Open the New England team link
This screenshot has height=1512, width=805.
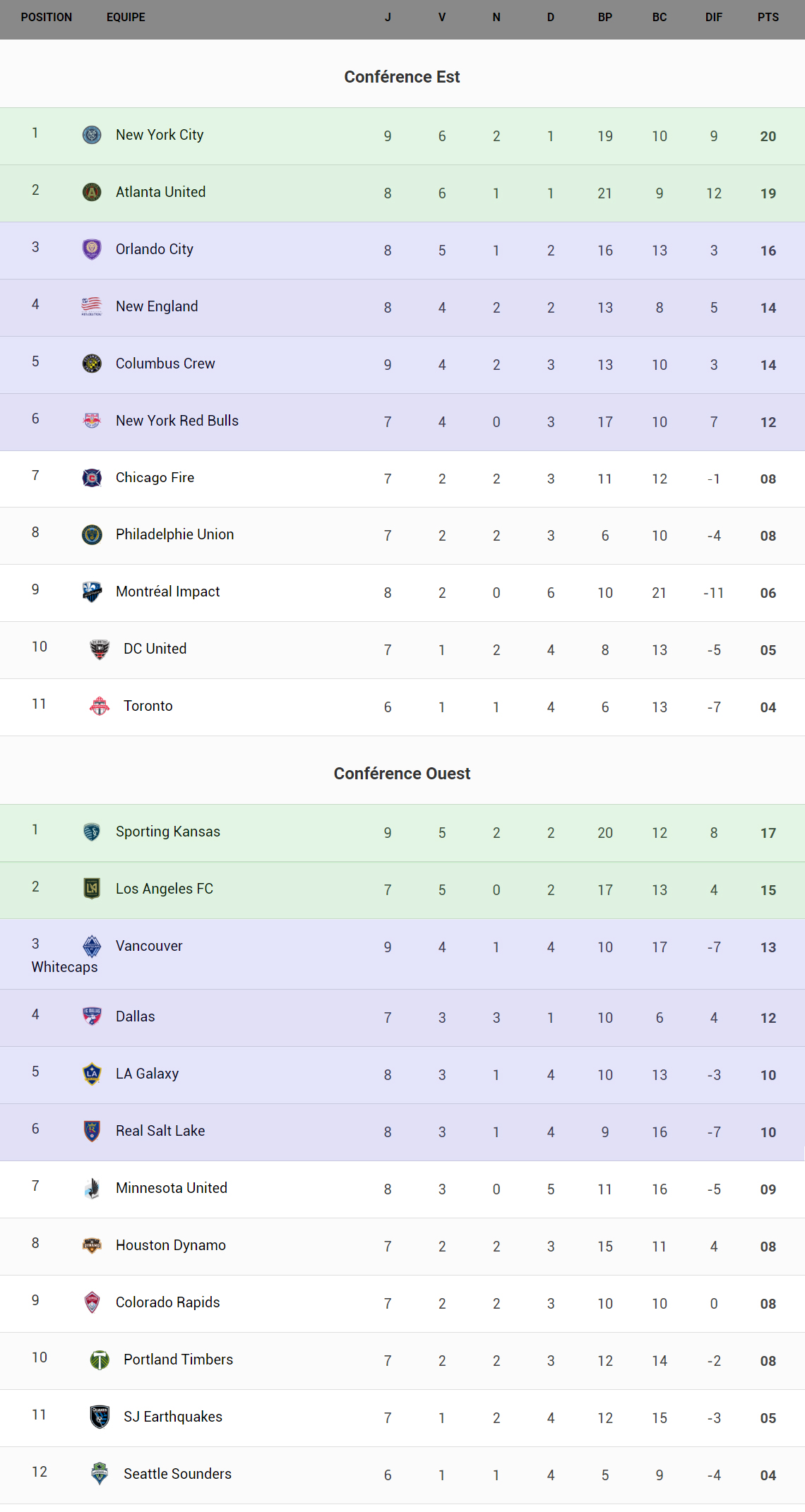[157, 306]
